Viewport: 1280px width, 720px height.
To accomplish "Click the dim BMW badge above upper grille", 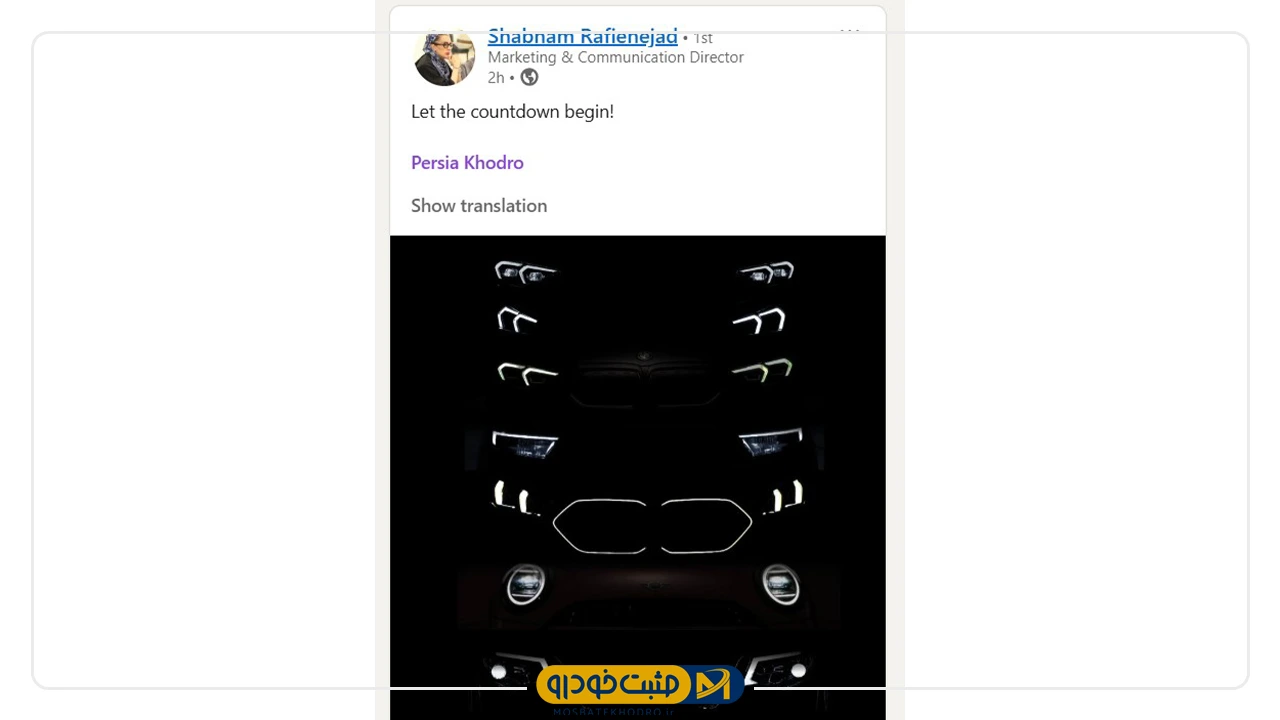I will click(x=644, y=357).
